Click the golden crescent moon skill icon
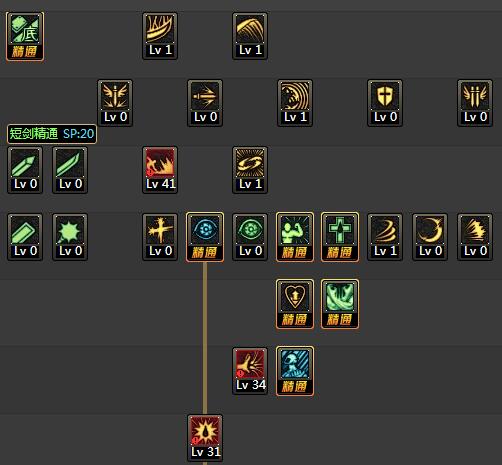 (x=430, y=237)
